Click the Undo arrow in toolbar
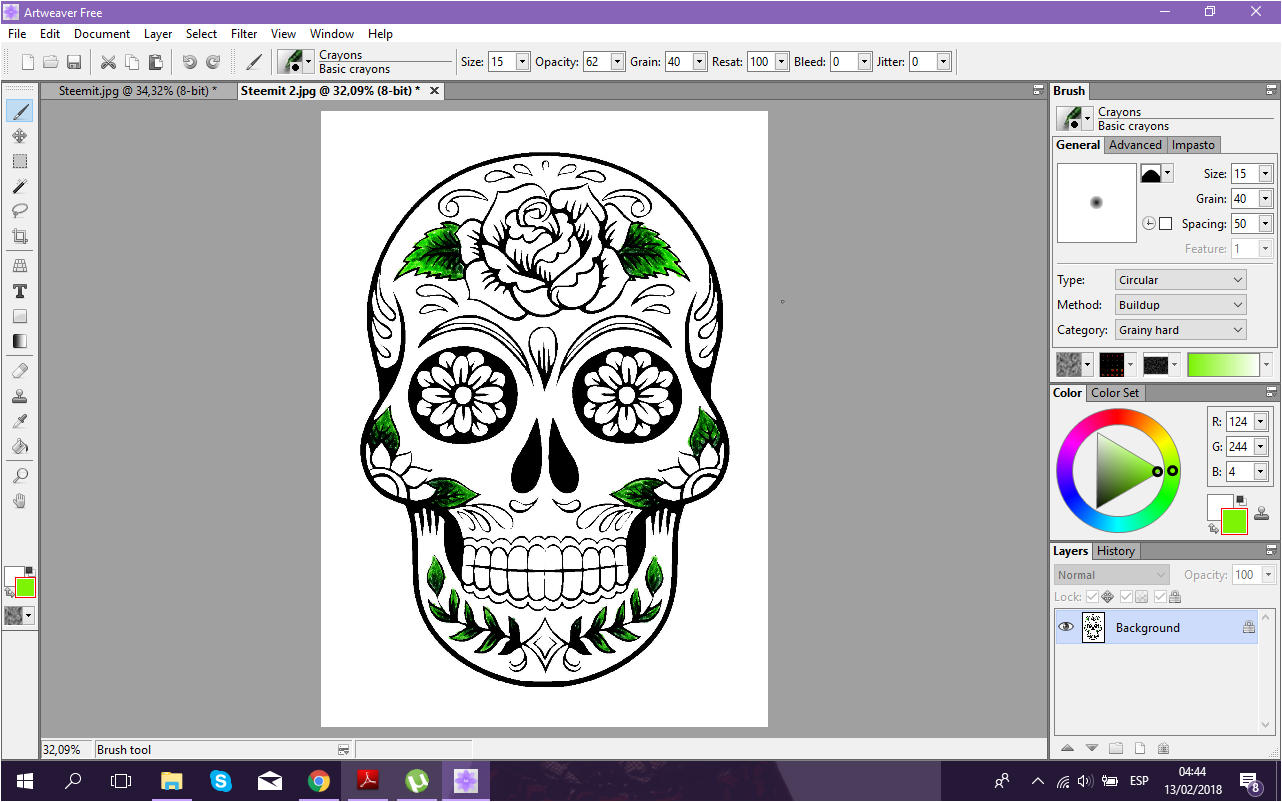 189,62
